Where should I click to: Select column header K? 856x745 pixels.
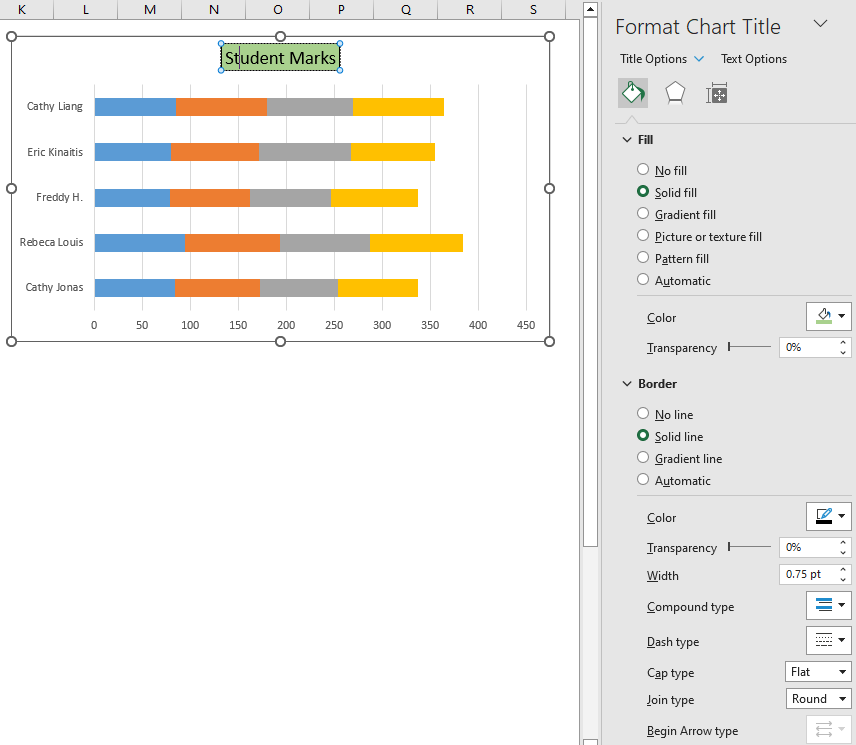click(22, 9)
